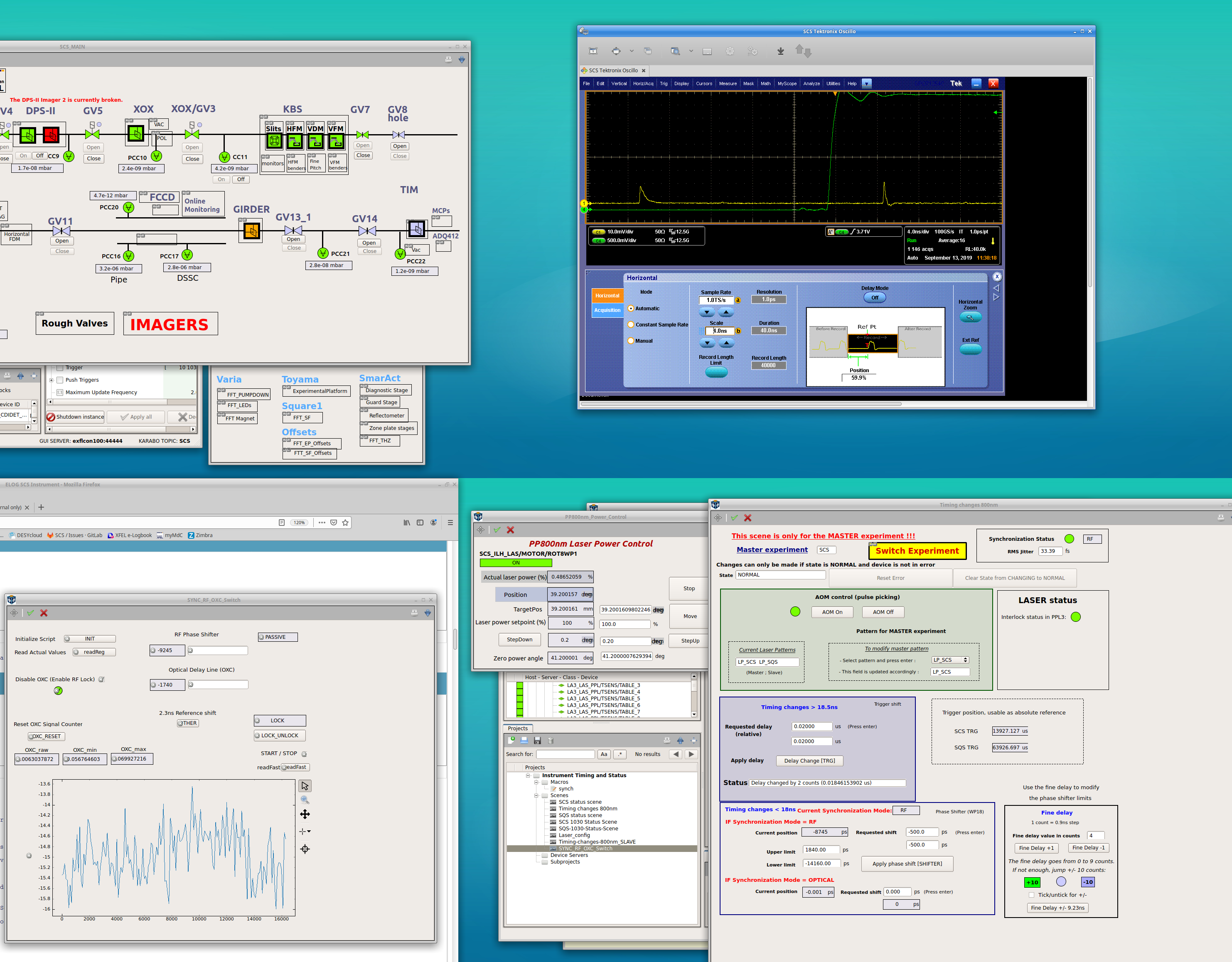Open the MyScope menu
Viewport: 1232px width, 962px height.
[787, 83]
